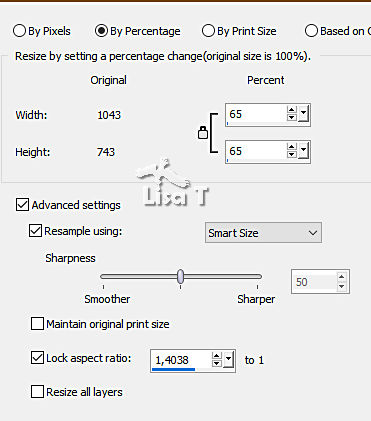The width and height of the screenshot is (371, 421).
Task: Decrease Sharpness value with down spinner
Action: click(341, 286)
